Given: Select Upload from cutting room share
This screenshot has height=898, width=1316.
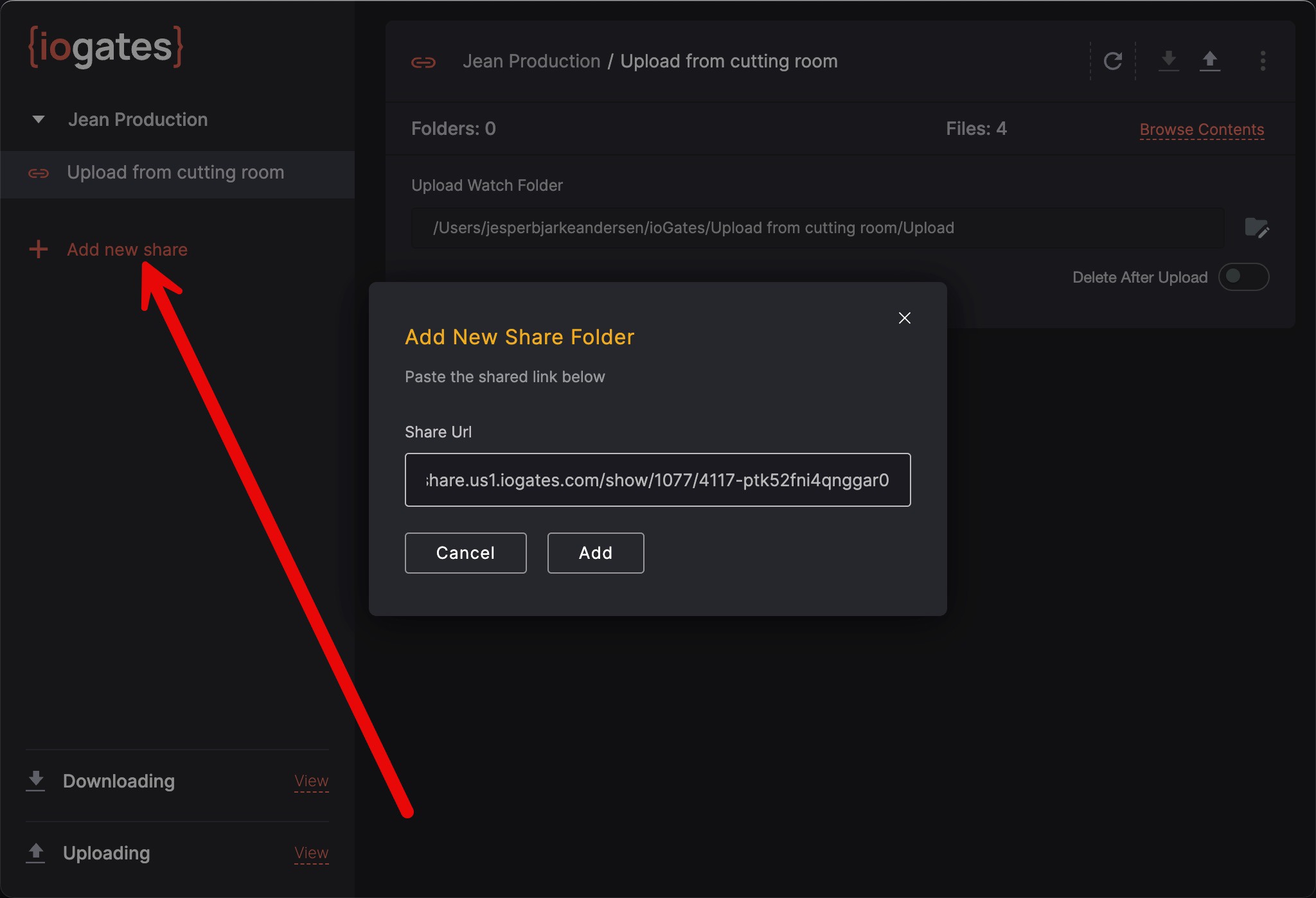Looking at the screenshot, I should pos(175,173).
